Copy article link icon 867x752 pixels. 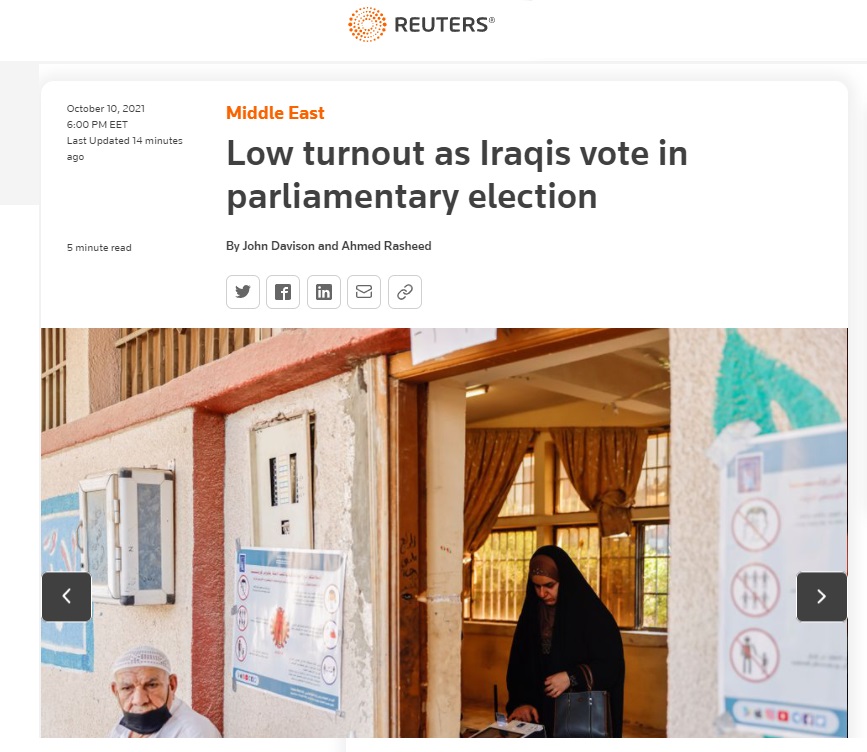(405, 292)
